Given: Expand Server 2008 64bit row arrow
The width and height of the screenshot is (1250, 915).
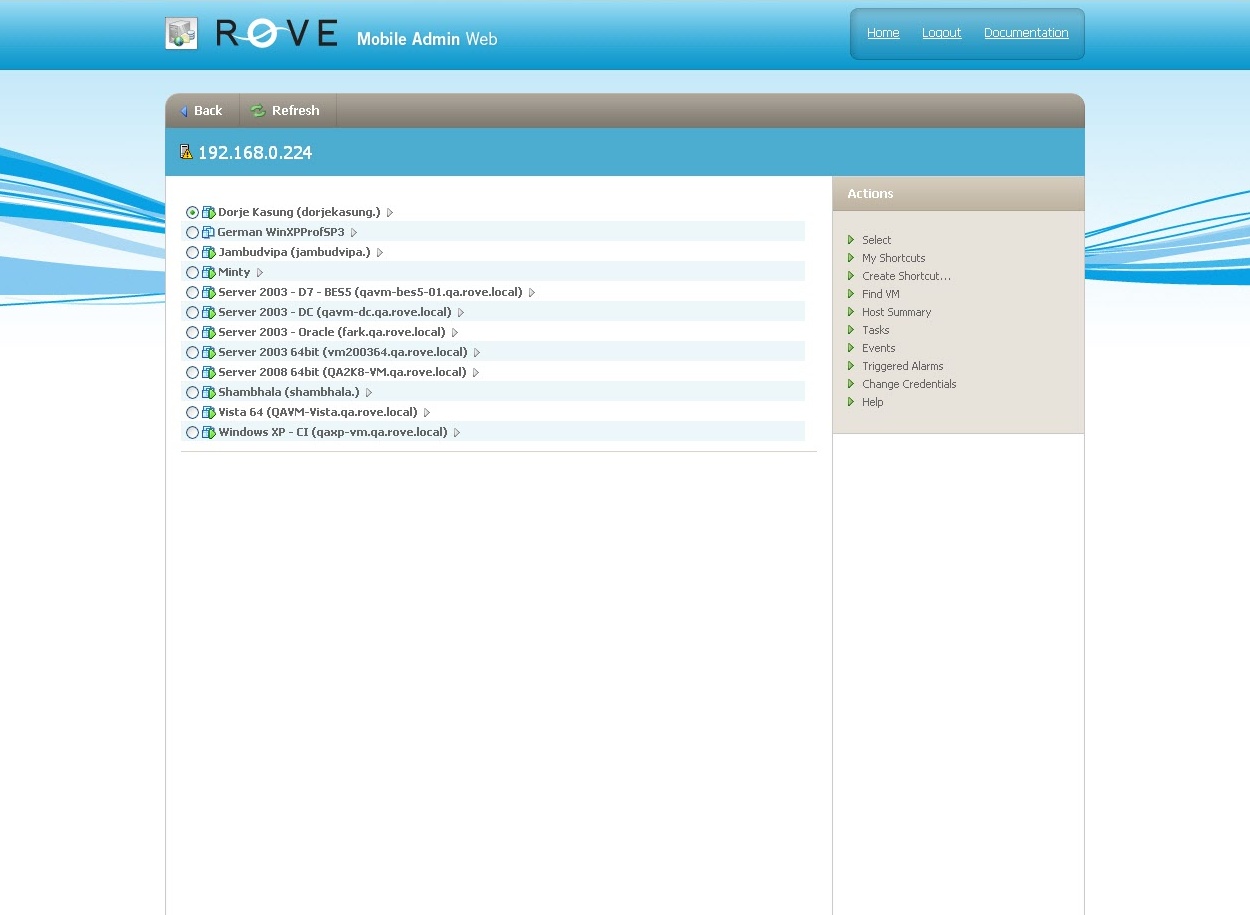Looking at the screenshot, I should [476, 373].
